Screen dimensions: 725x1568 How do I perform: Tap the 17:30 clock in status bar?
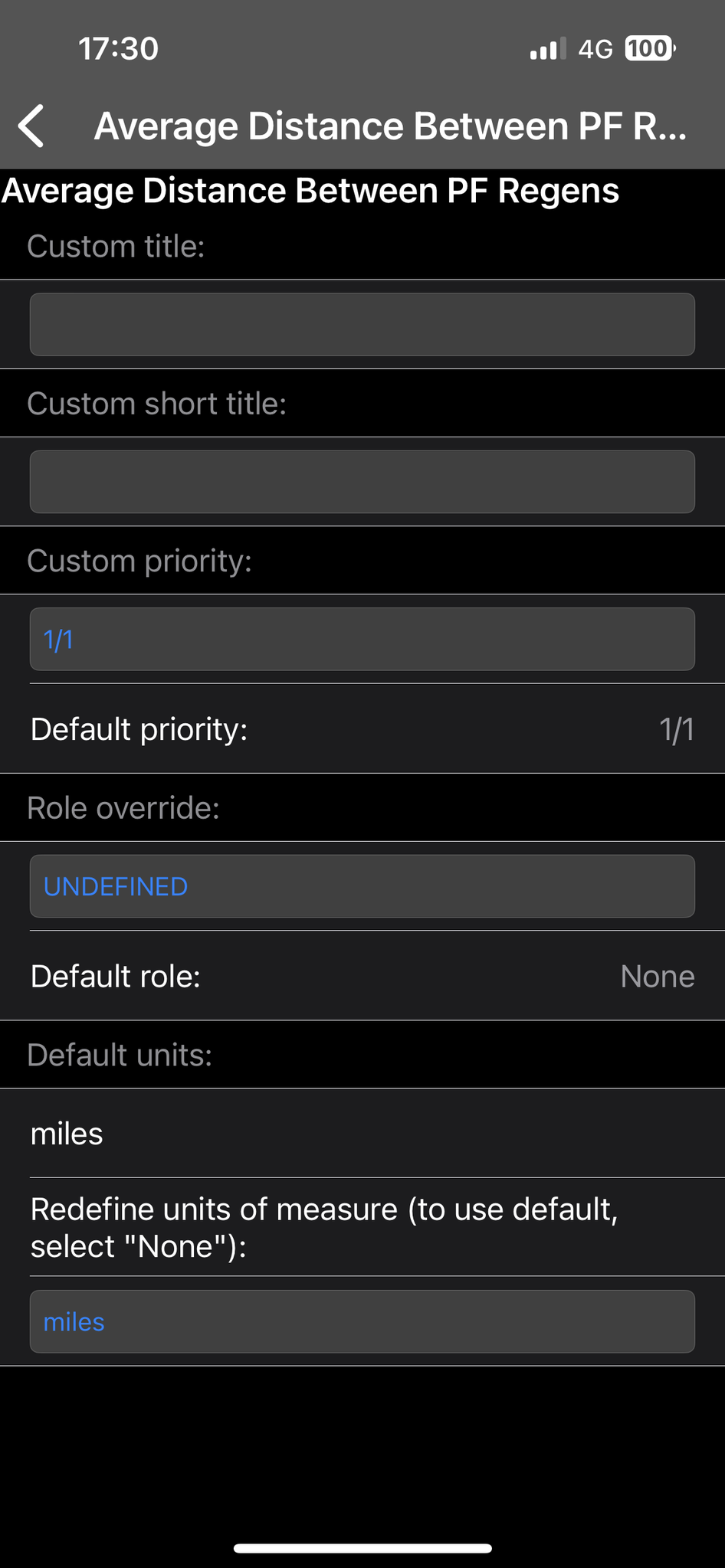pyautogui.click(x=118, y=49)
